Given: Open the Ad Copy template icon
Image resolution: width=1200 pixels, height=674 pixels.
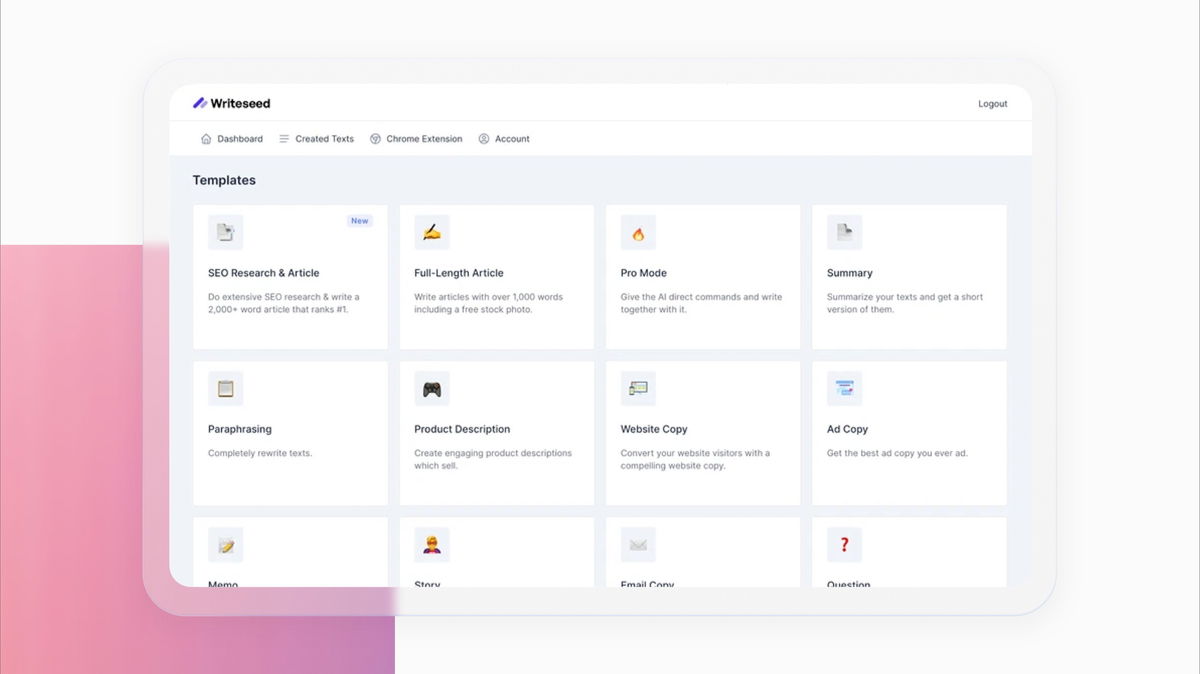Looking at the screenshot, I should point(844,388).
